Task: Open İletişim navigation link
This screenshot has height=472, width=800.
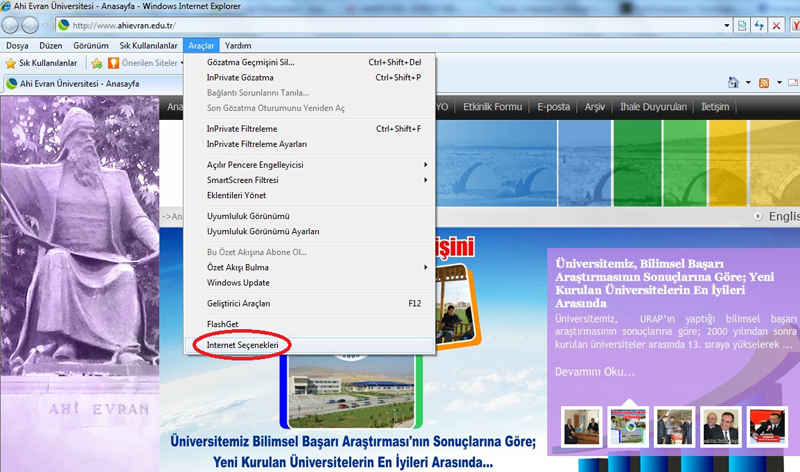Action: tap(715, 107)
